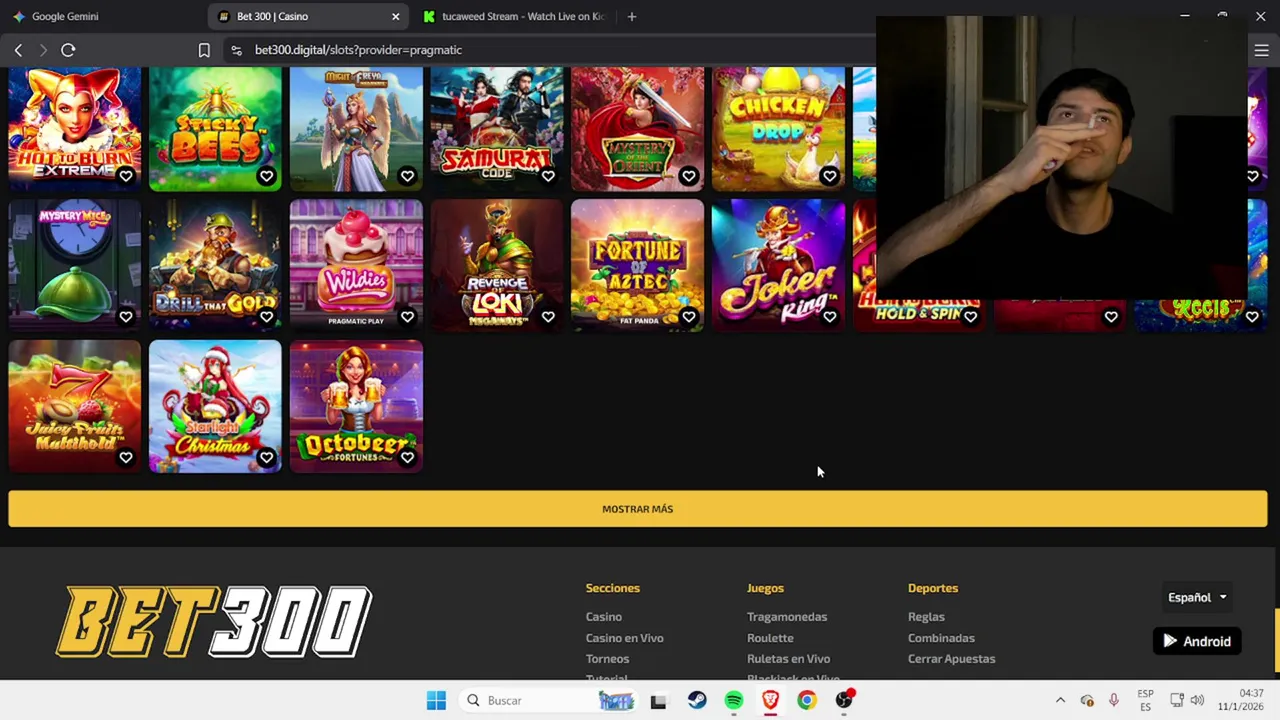Open Spotify from the taskbar

734,701
